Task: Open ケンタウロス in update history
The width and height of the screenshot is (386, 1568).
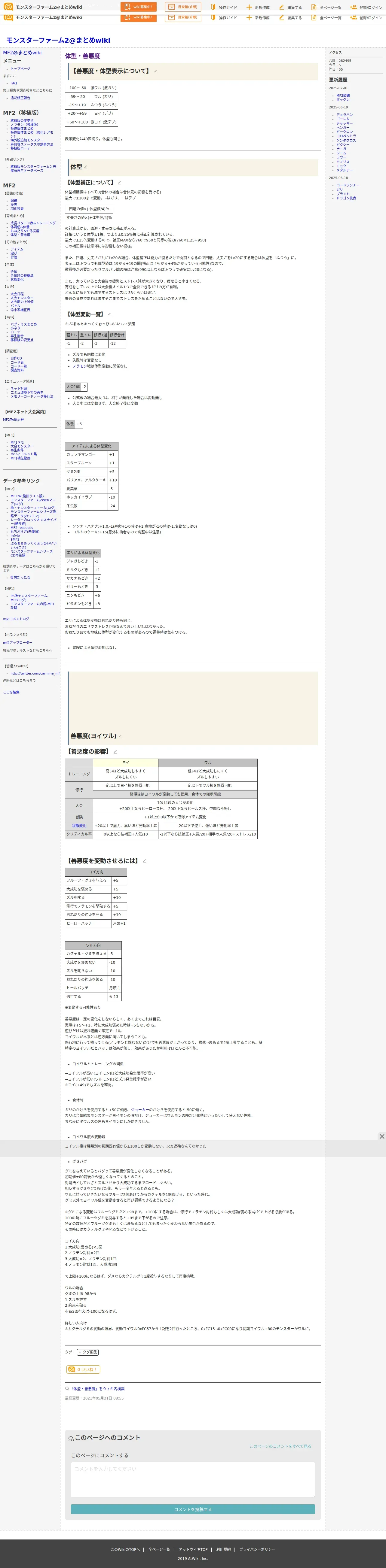Action: click(x=346, y=141)
